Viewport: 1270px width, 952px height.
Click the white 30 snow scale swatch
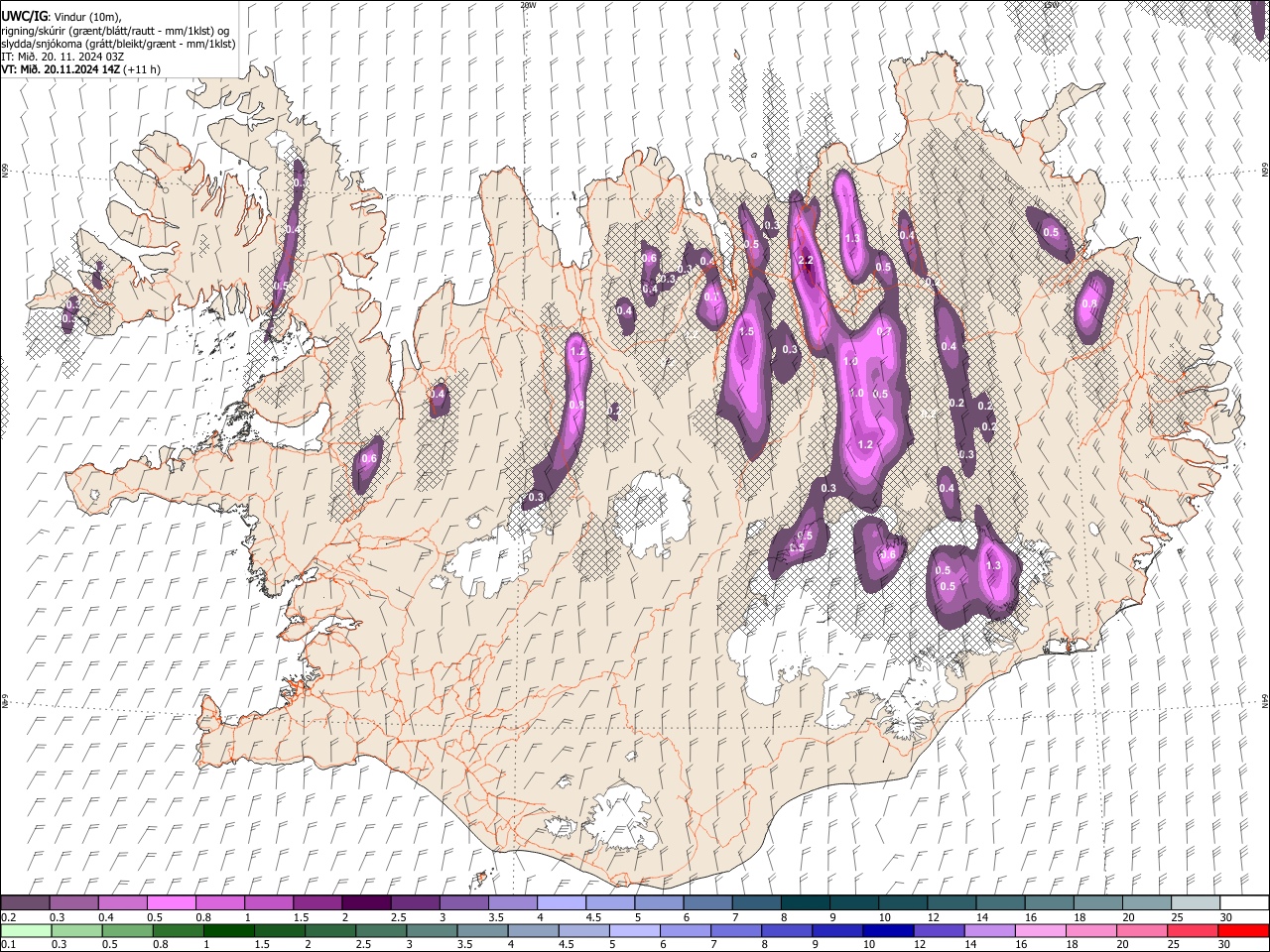point(1245,903)
